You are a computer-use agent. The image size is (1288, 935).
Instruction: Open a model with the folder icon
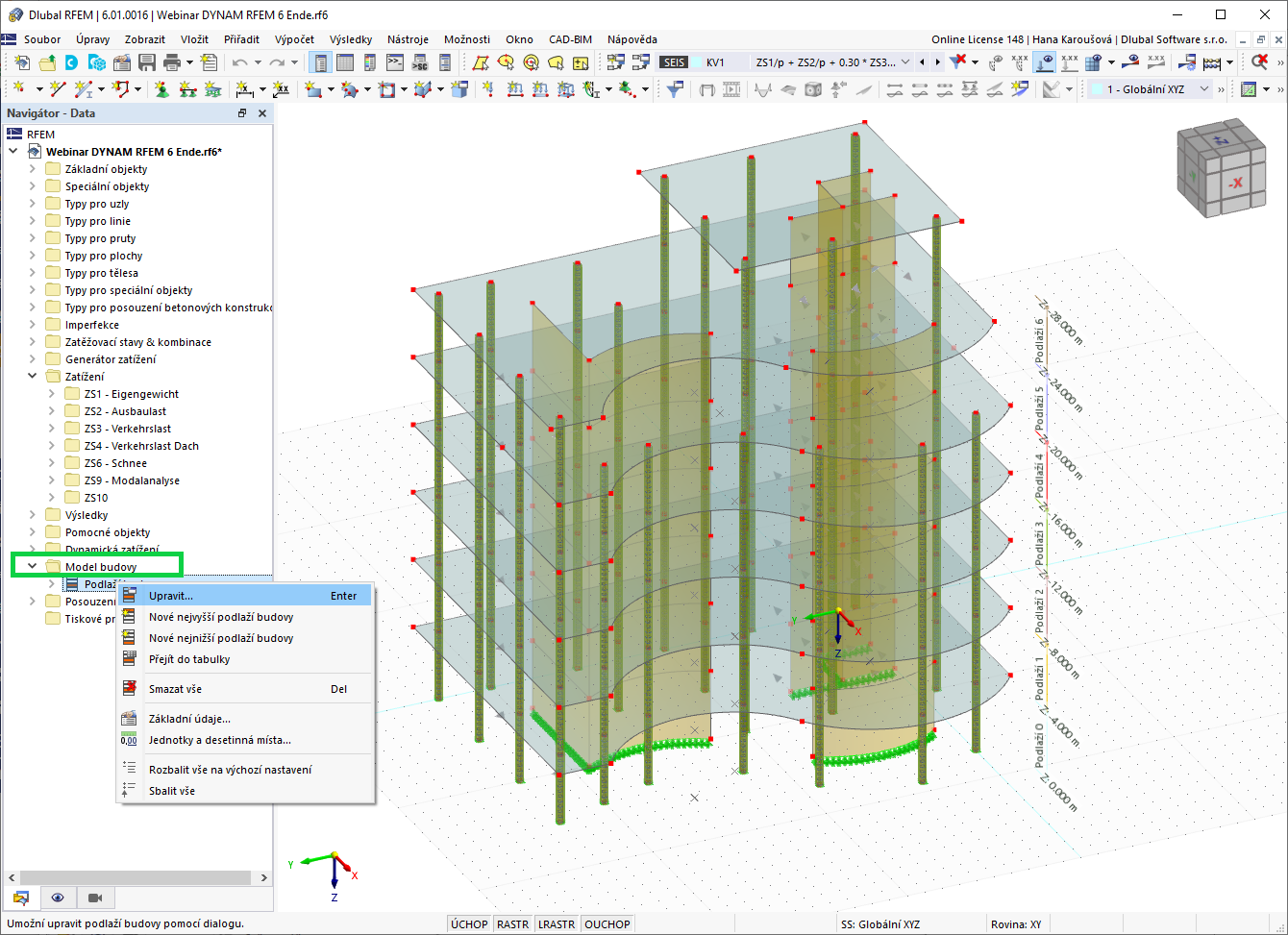46,62
